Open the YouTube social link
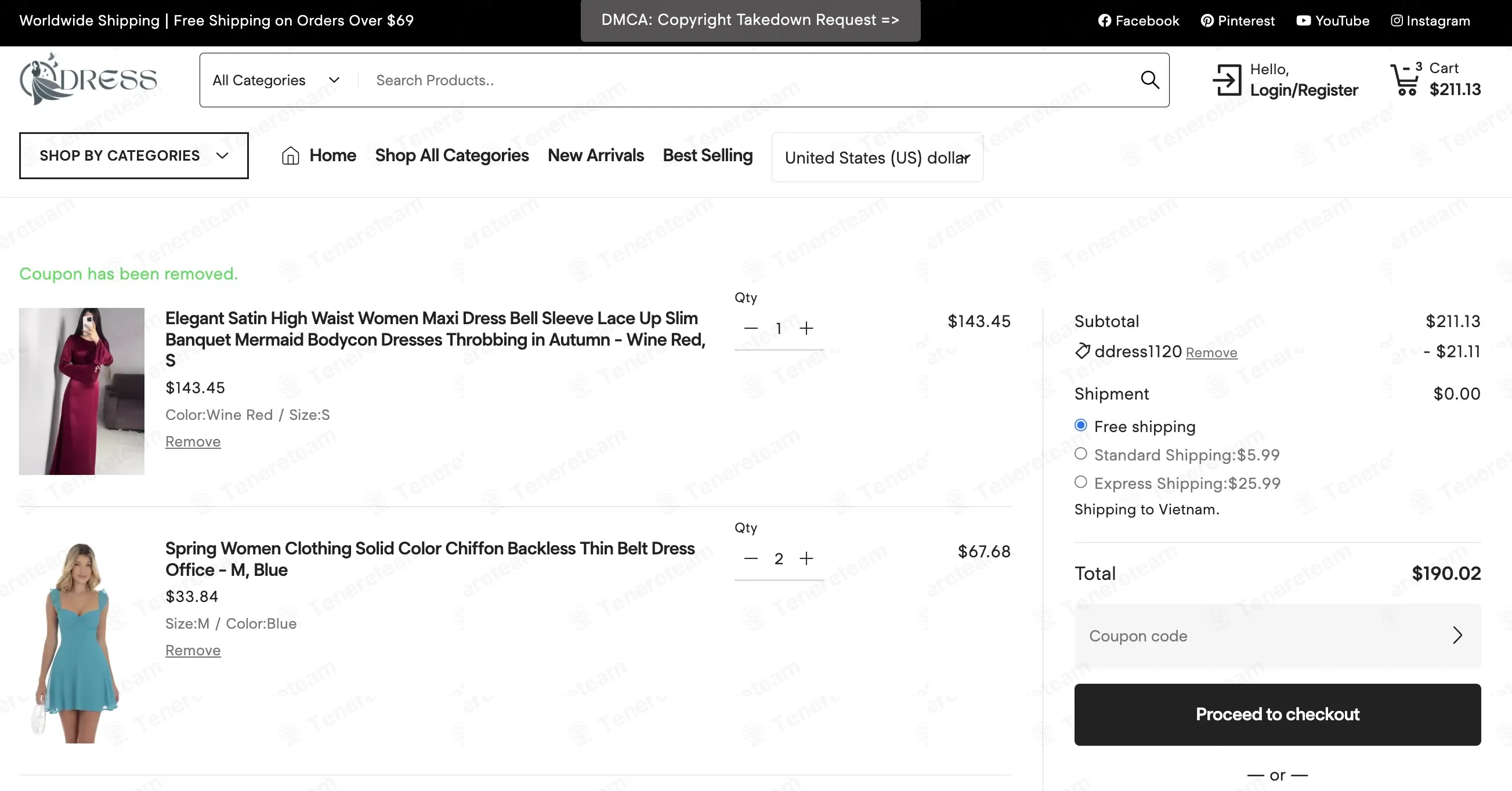 [x=1332, y=20]
